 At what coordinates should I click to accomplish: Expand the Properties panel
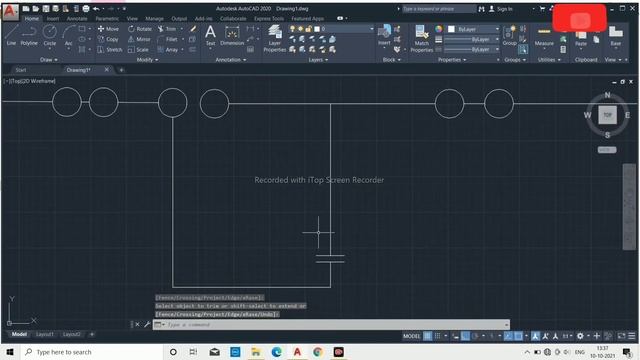point(452,60)
